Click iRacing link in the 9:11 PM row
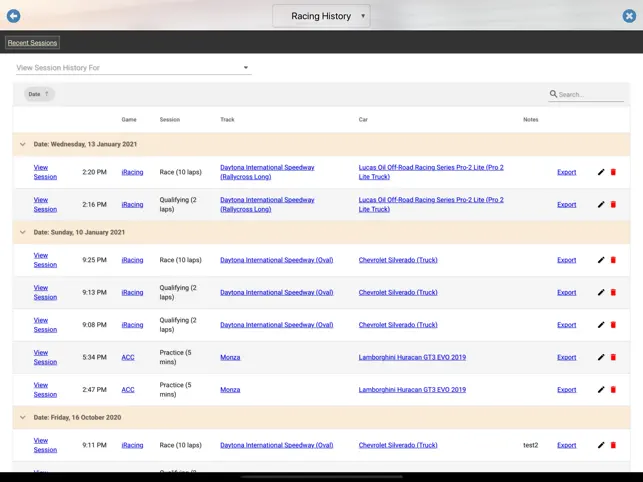 click(x=132, y=445)
